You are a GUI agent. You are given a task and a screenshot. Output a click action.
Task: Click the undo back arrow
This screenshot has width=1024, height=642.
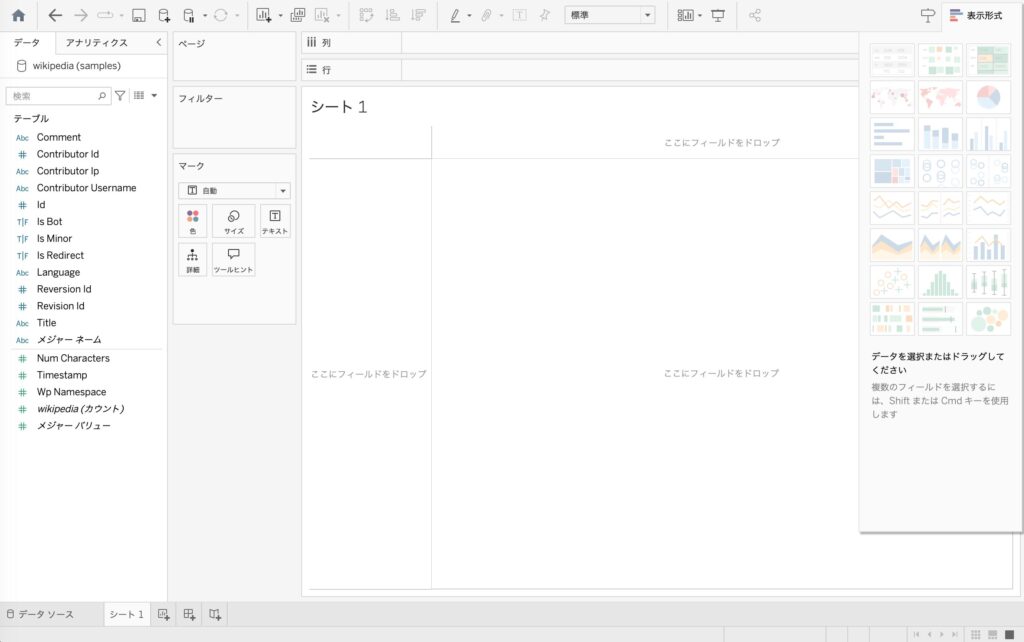pyautogui.click(x=56, y=15)
